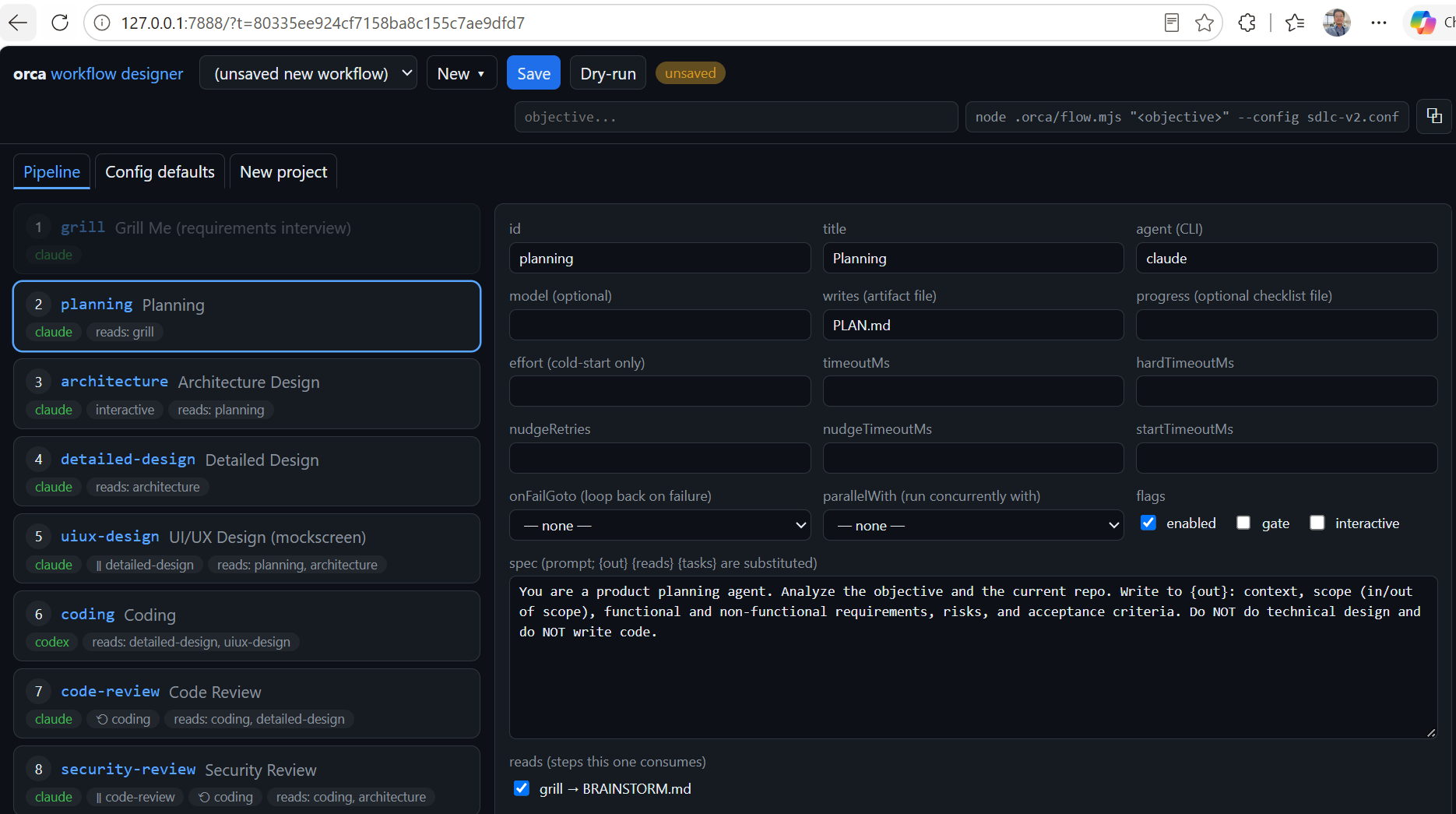1456x814 pixels.
Task: Open the parallelWith dropdown
Action: 973,525
